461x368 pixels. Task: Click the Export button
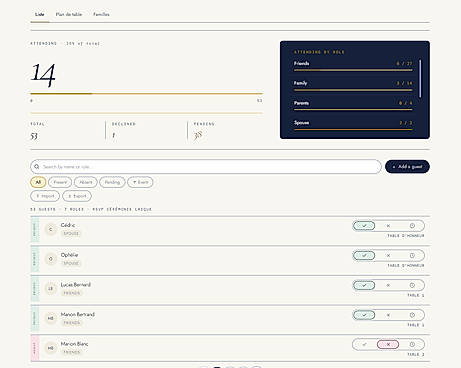pyautogui.click(x=77, y=196)
